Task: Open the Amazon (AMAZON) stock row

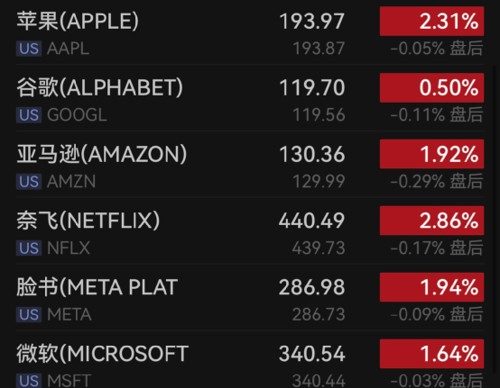Action: click(250, 165)
